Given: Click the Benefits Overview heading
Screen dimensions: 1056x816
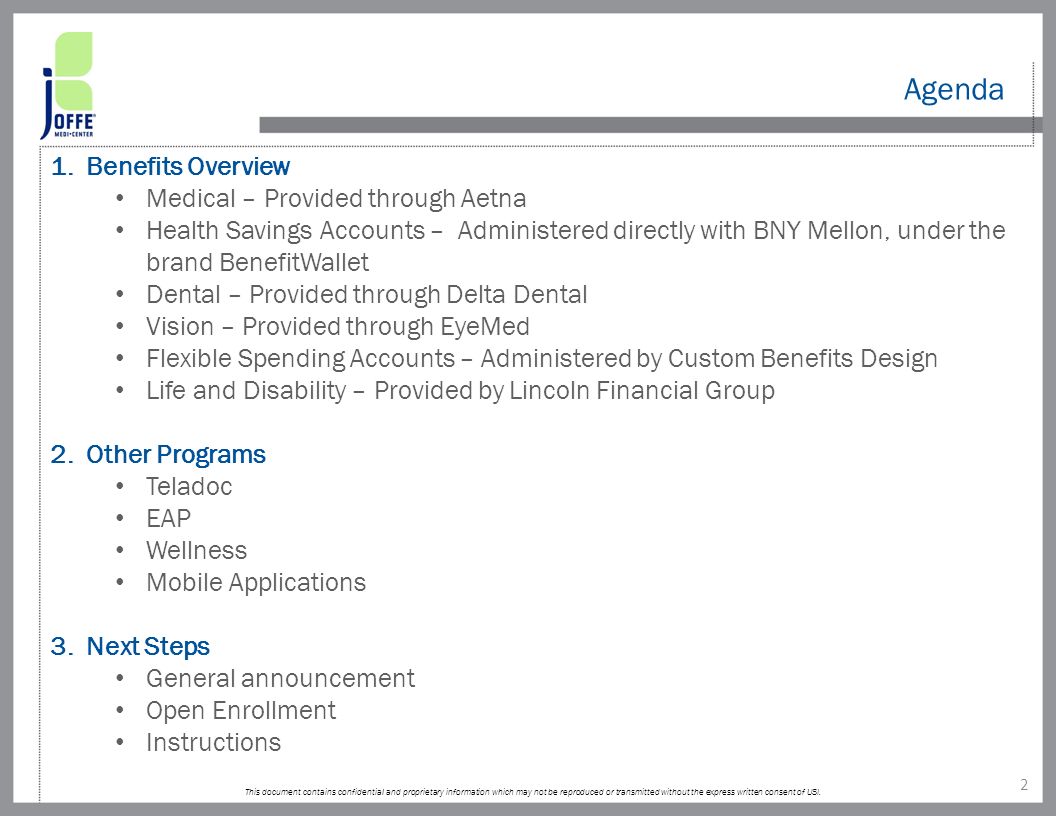Looking at the screenshot, I should (188, 166).
